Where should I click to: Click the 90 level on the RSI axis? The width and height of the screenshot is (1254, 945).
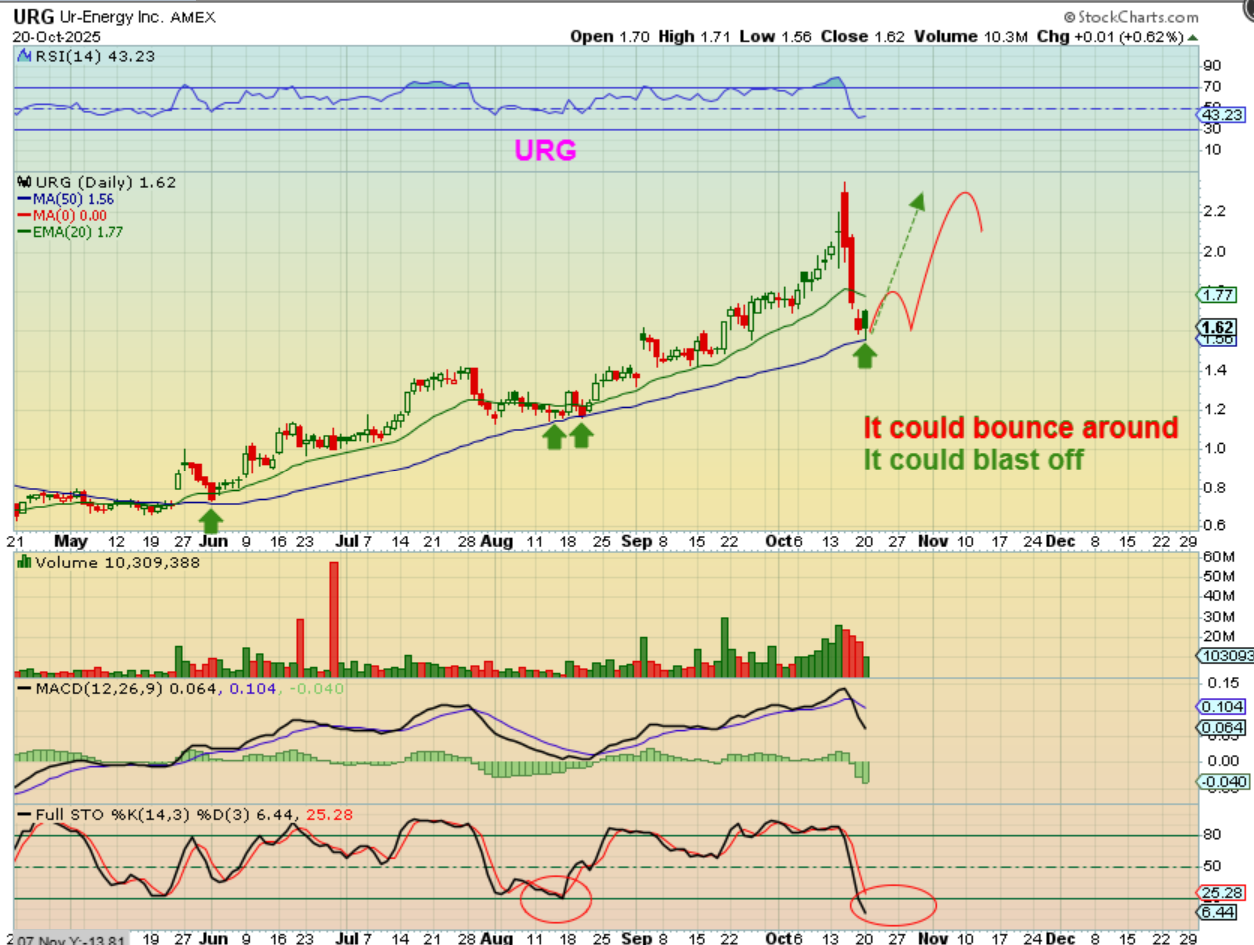click(1211, 65)
